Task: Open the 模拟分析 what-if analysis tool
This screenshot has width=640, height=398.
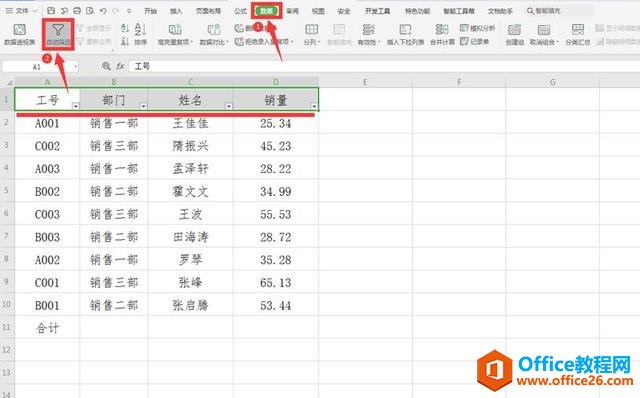Action: click(x=477, y=28)
